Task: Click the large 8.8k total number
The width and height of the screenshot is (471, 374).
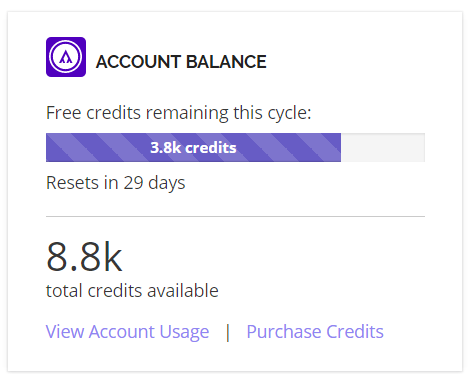Action: click(84, 257)
